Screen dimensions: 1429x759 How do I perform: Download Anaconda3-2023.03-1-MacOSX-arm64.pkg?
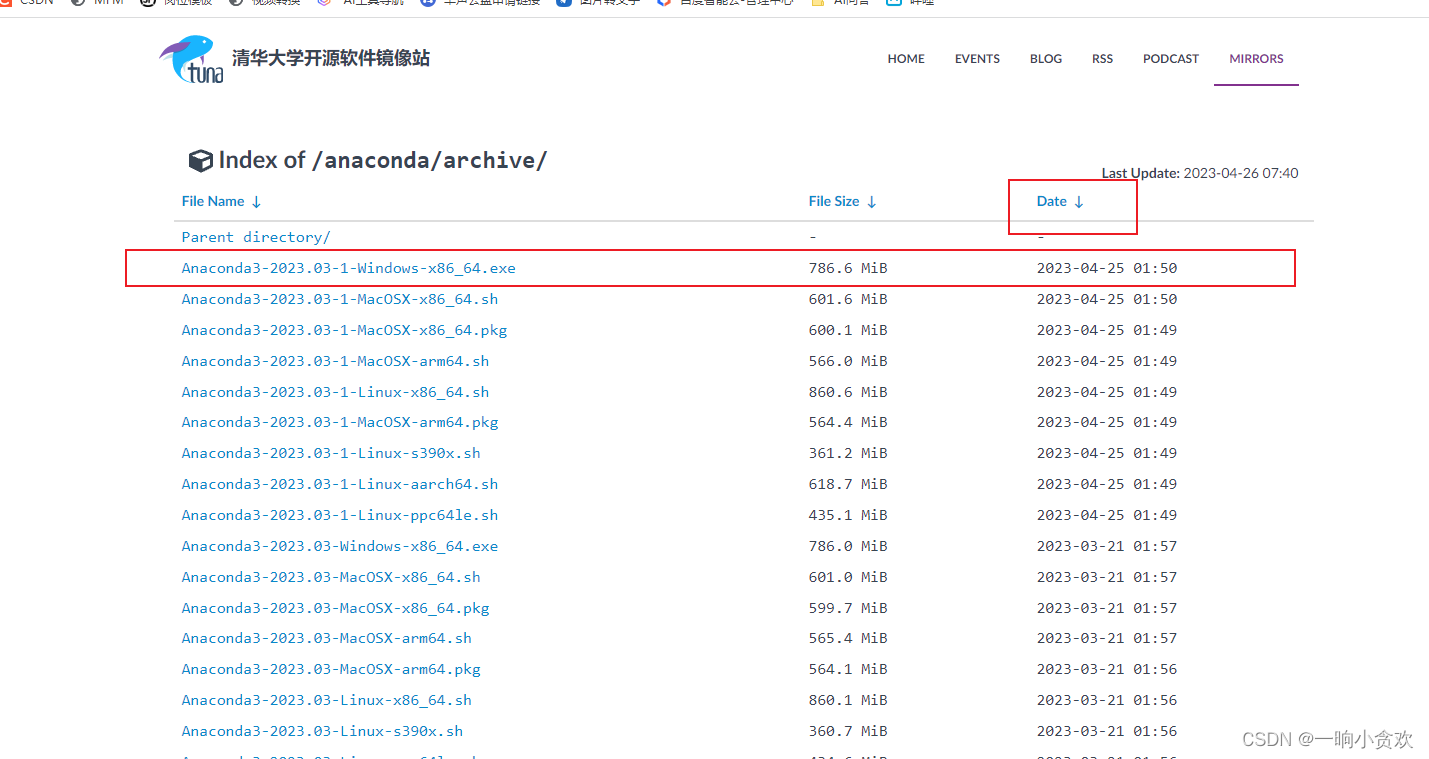pyautogui.click(x=339, y=422)
